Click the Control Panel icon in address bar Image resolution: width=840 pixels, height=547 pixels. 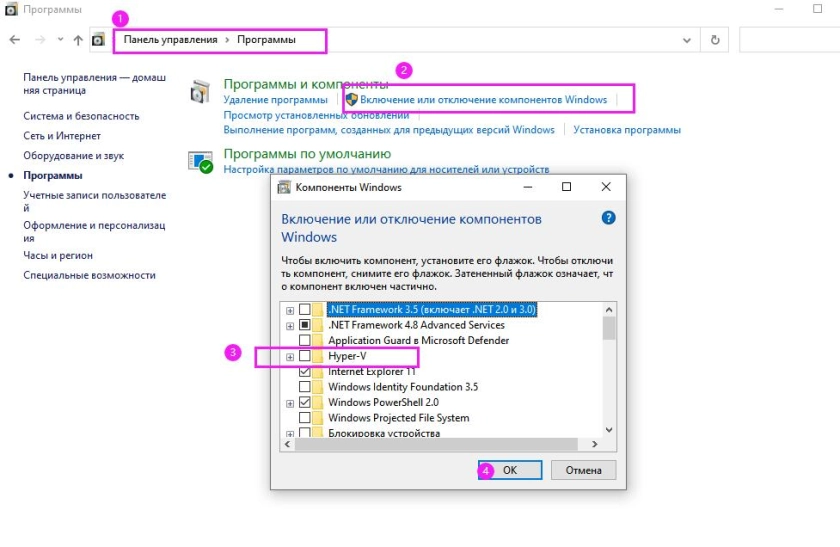pos(98,40)
